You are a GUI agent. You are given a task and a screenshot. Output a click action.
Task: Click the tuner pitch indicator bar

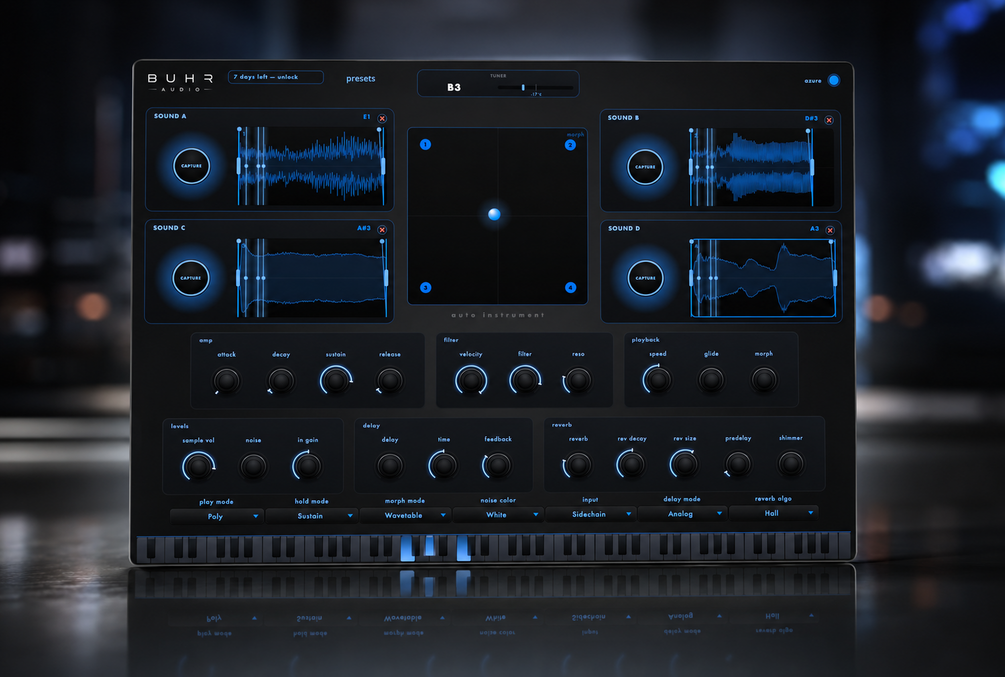click(x=535, y=87)
